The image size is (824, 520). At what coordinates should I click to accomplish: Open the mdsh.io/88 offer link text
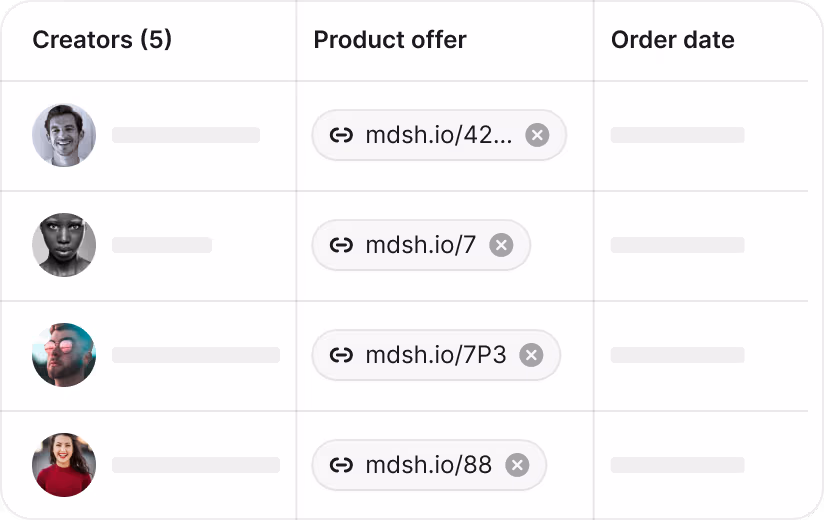(x=429, y=465)
